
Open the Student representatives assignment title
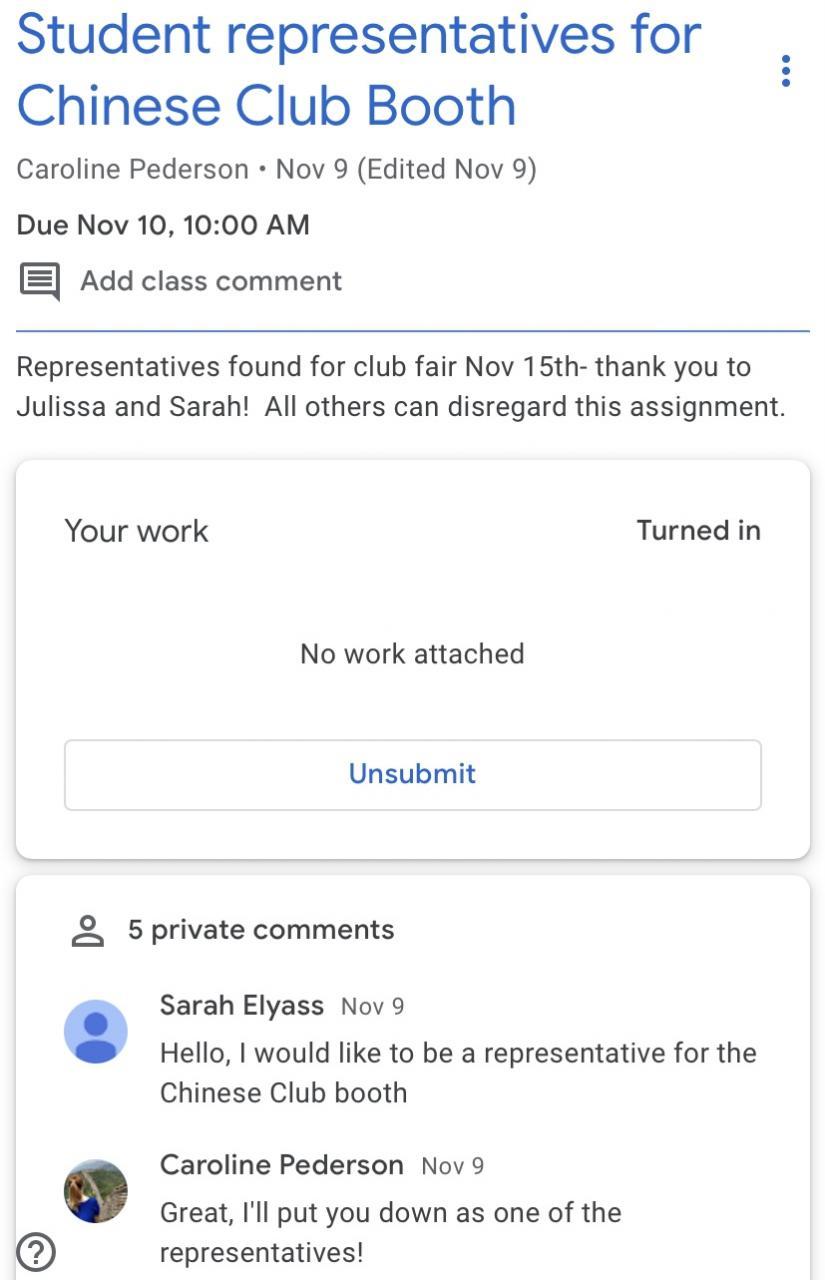pos(359,70)
